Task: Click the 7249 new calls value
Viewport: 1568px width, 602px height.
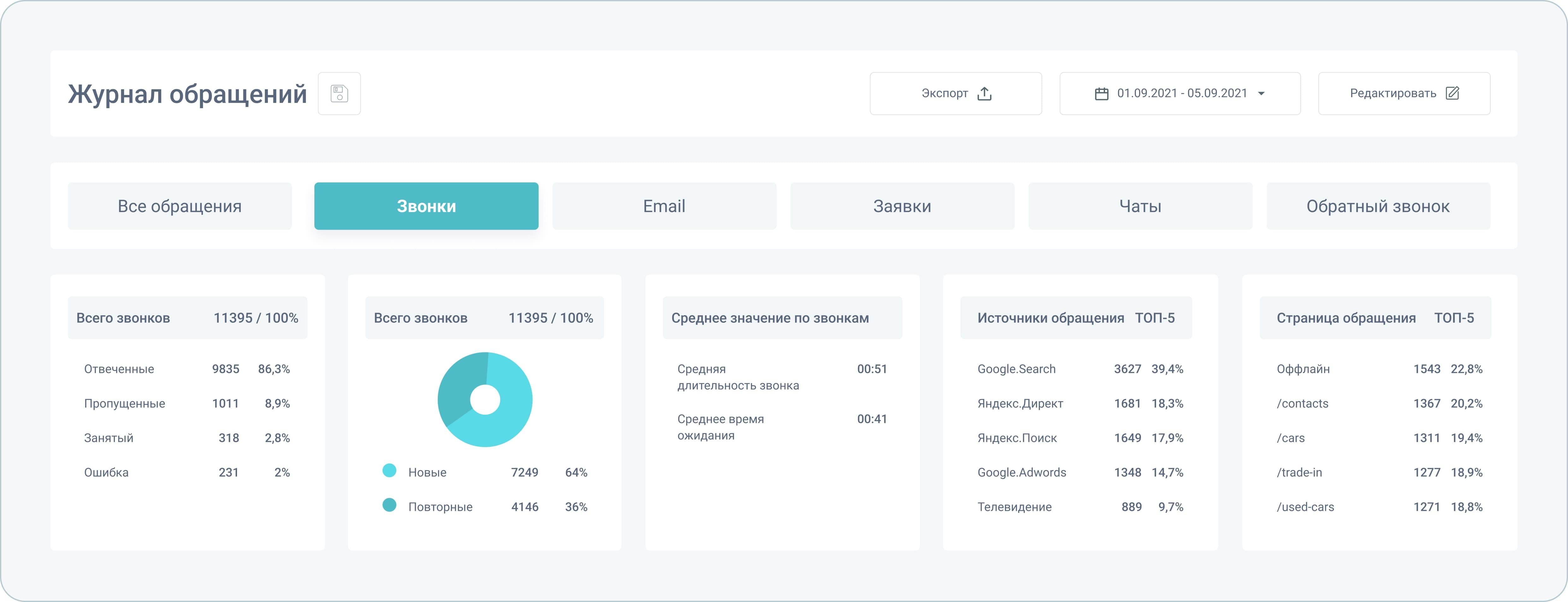Action: [x=525, y=472]
